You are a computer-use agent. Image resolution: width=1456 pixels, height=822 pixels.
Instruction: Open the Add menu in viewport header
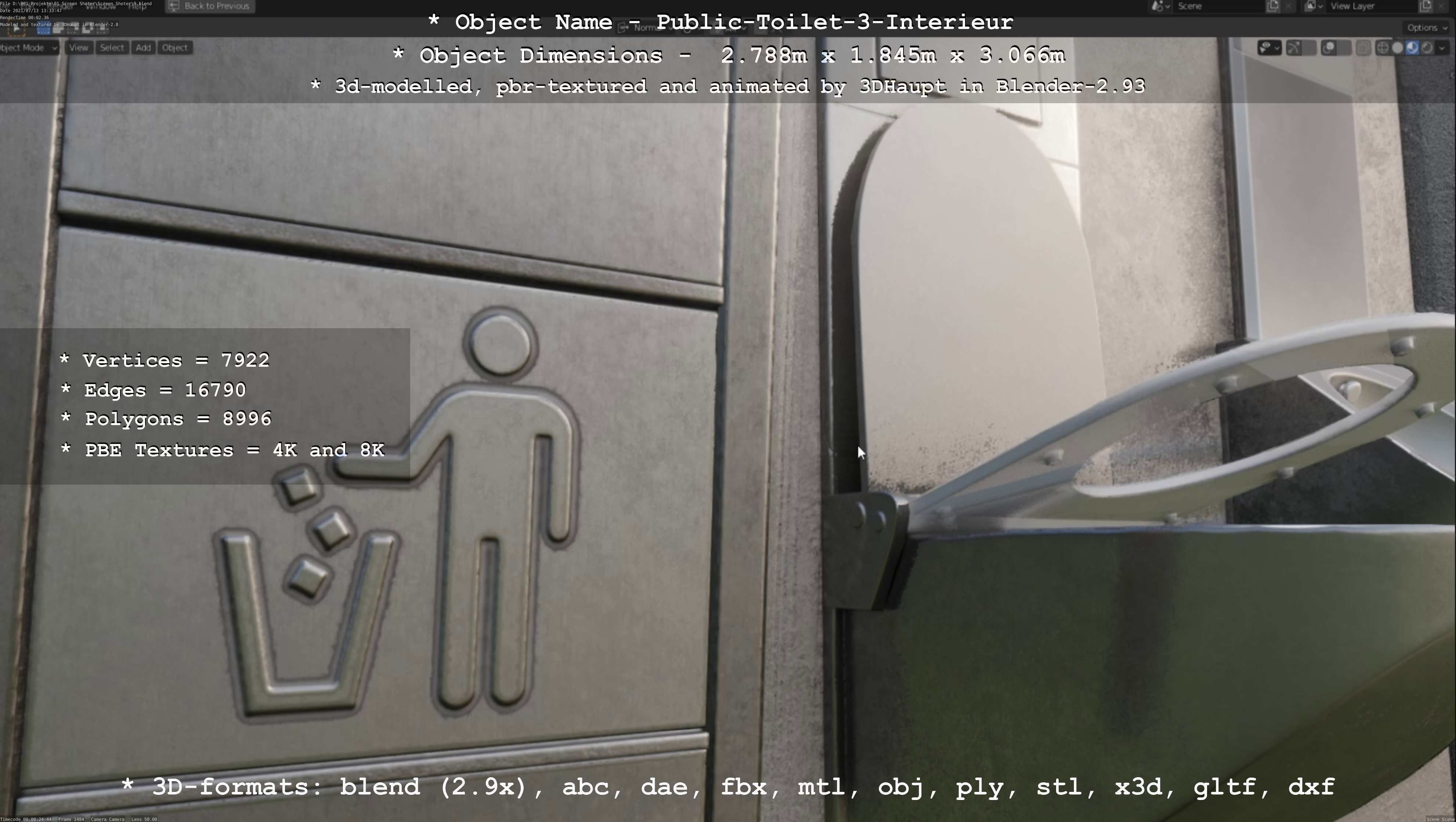[143, 47]
